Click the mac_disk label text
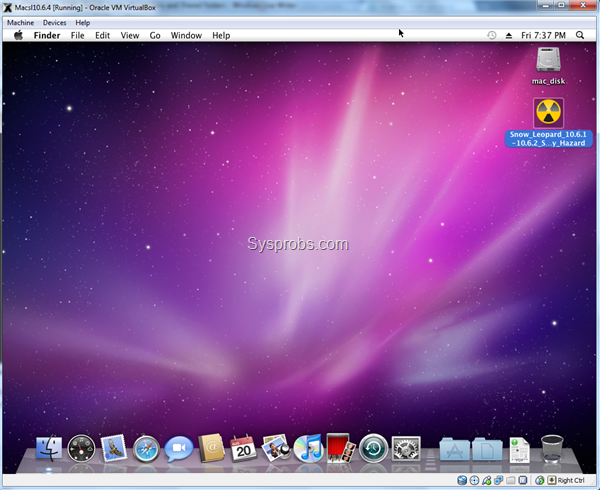 548,81
